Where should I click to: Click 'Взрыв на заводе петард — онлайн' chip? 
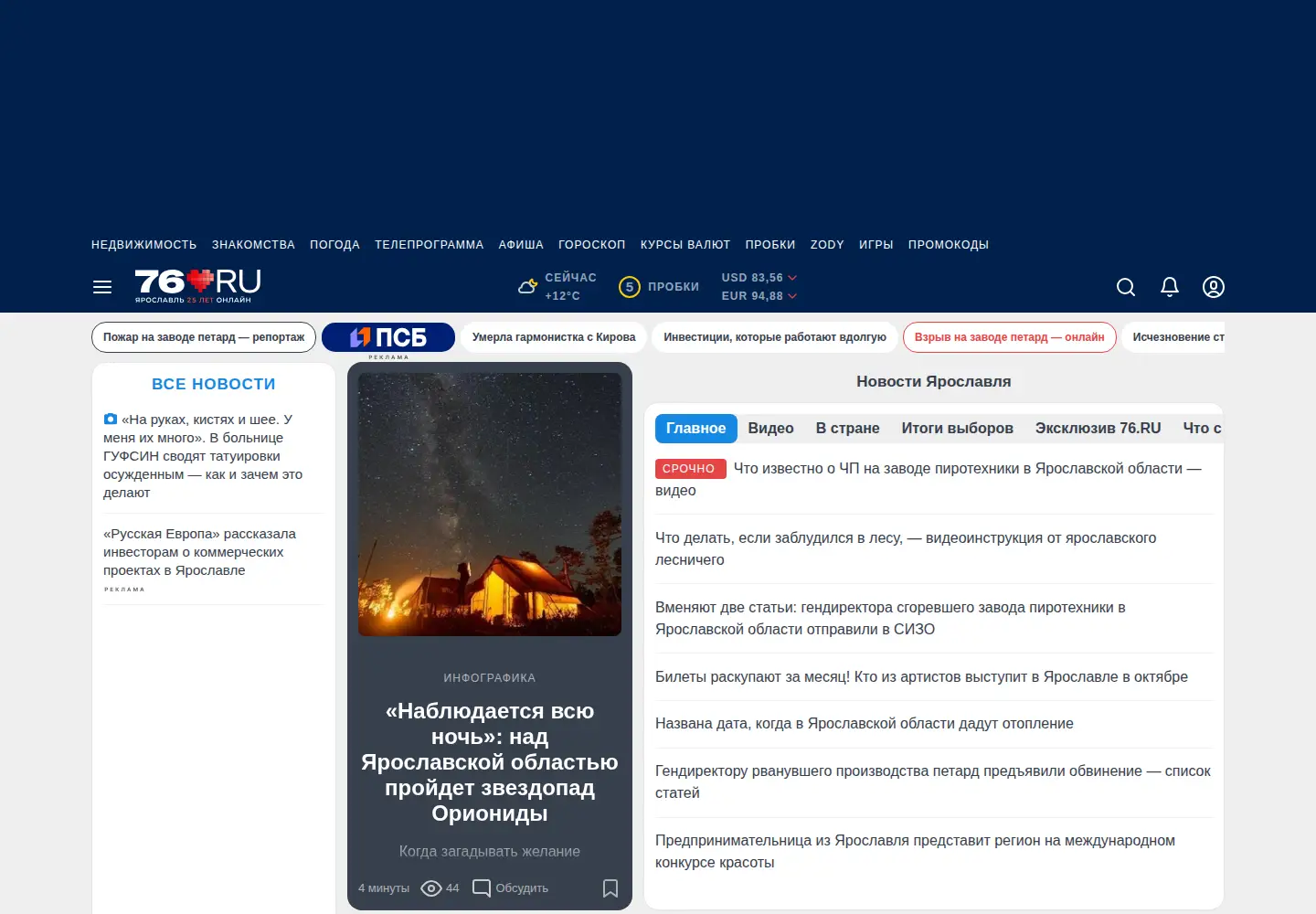coord(1010,337)
